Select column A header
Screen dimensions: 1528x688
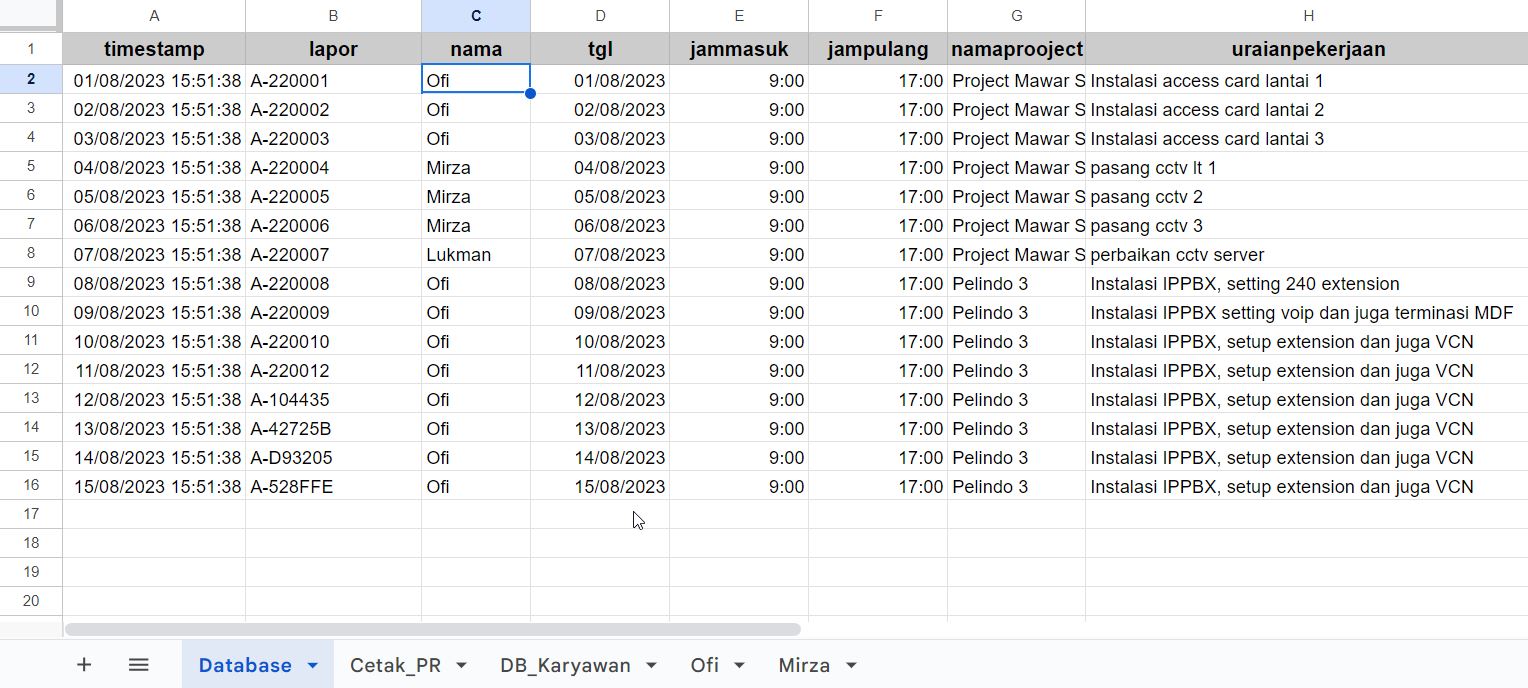click(154, 15)
